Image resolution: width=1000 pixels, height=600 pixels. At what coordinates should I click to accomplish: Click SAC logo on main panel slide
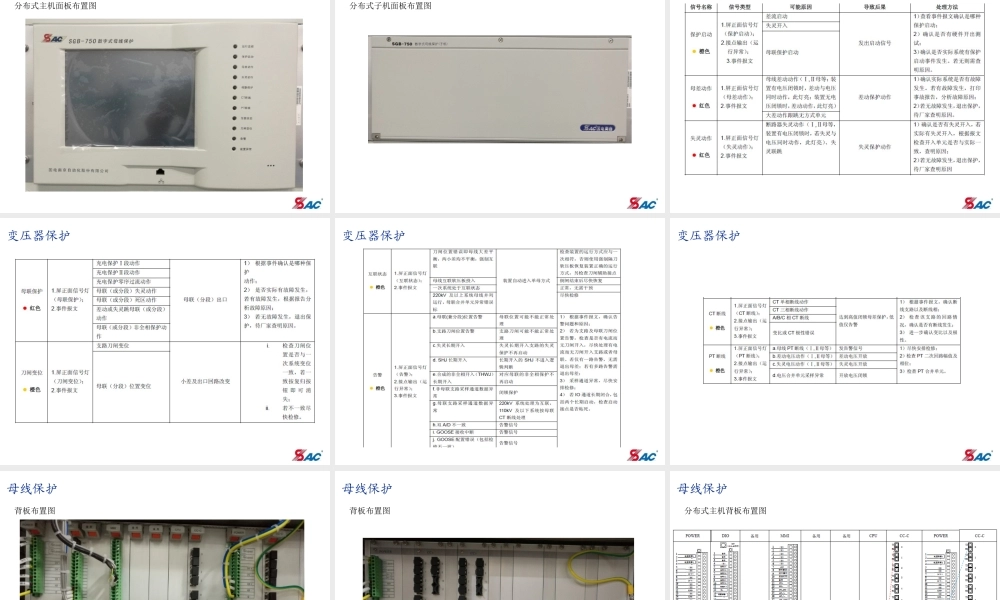pos(307,203)
